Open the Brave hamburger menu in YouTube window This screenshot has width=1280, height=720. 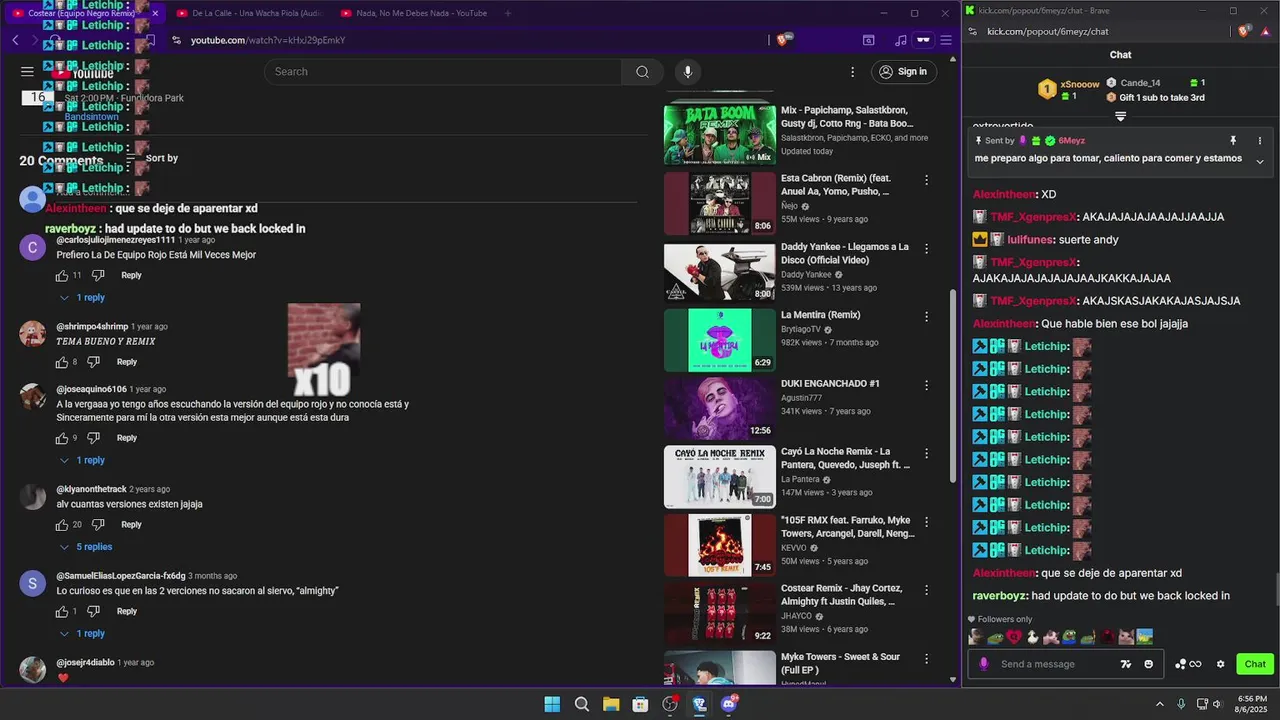[x=946, y=40]
